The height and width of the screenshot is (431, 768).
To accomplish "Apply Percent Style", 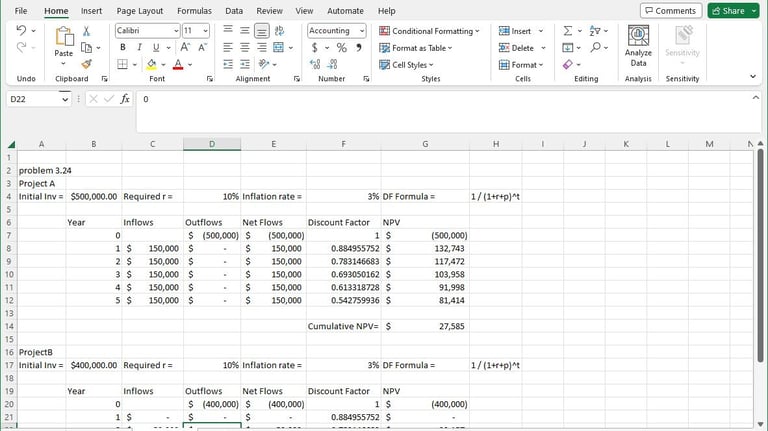I will click(341, 48).
